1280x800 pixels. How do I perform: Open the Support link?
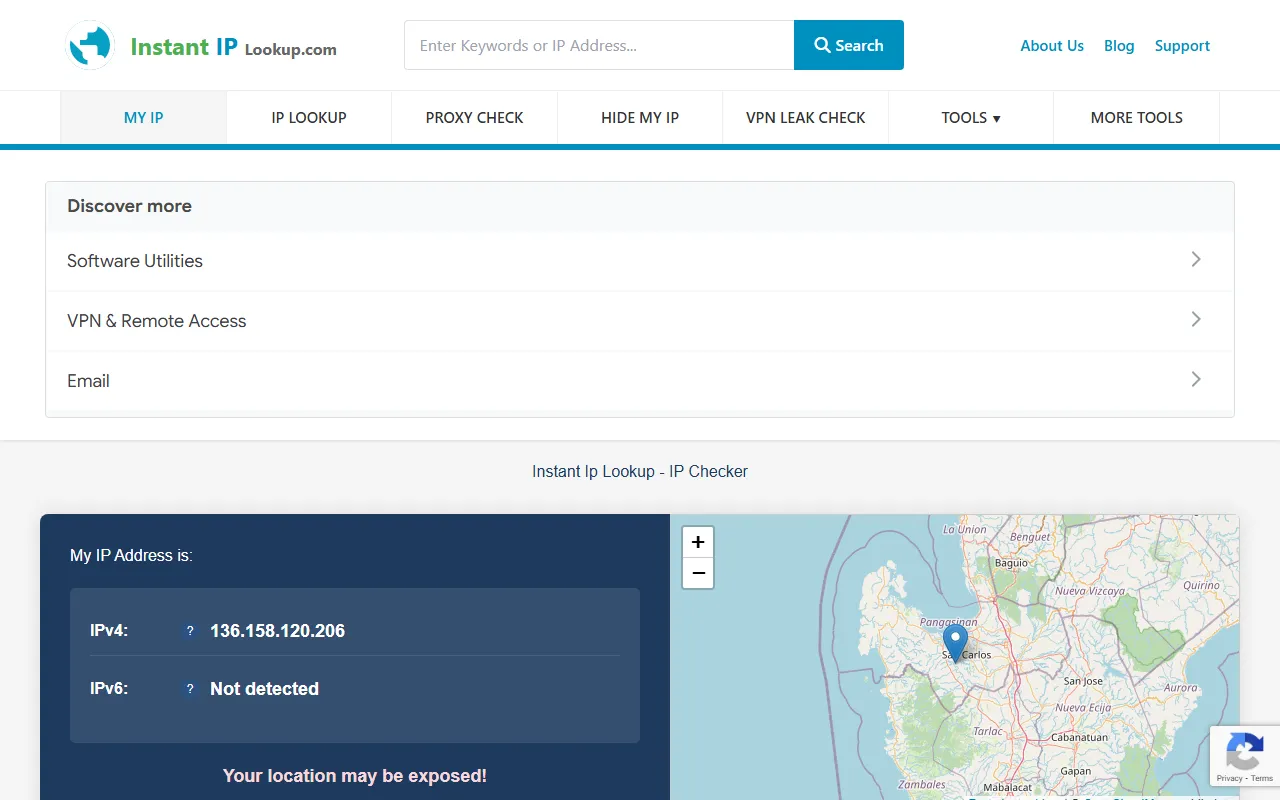pos(1182,46)
